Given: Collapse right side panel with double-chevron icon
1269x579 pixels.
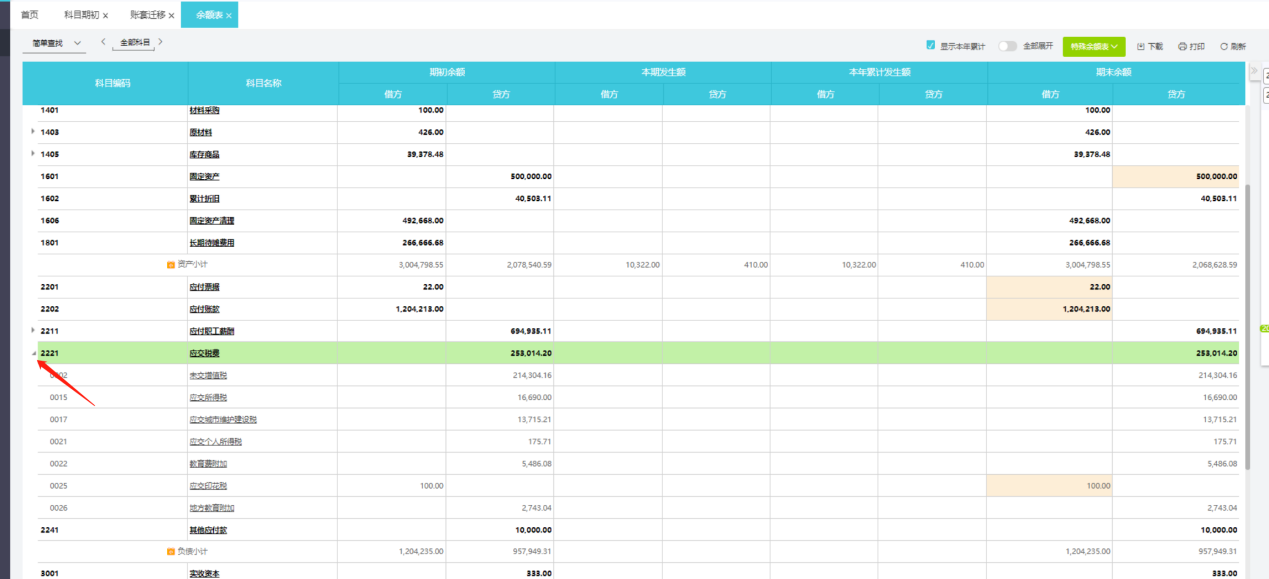Looking at the screenshot, I should click(1255, 72).
